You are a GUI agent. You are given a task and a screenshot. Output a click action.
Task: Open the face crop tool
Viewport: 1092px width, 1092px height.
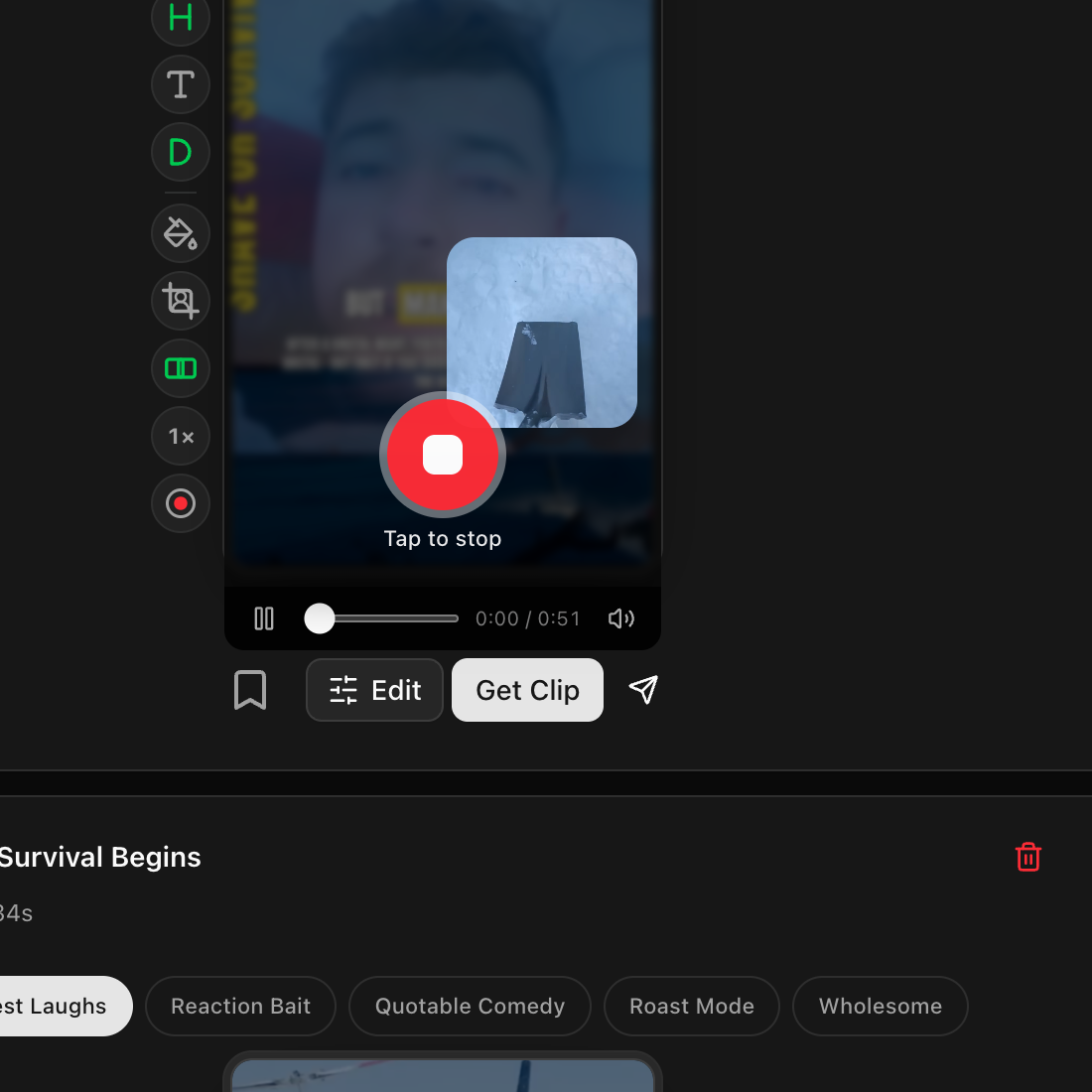[181, 301]
